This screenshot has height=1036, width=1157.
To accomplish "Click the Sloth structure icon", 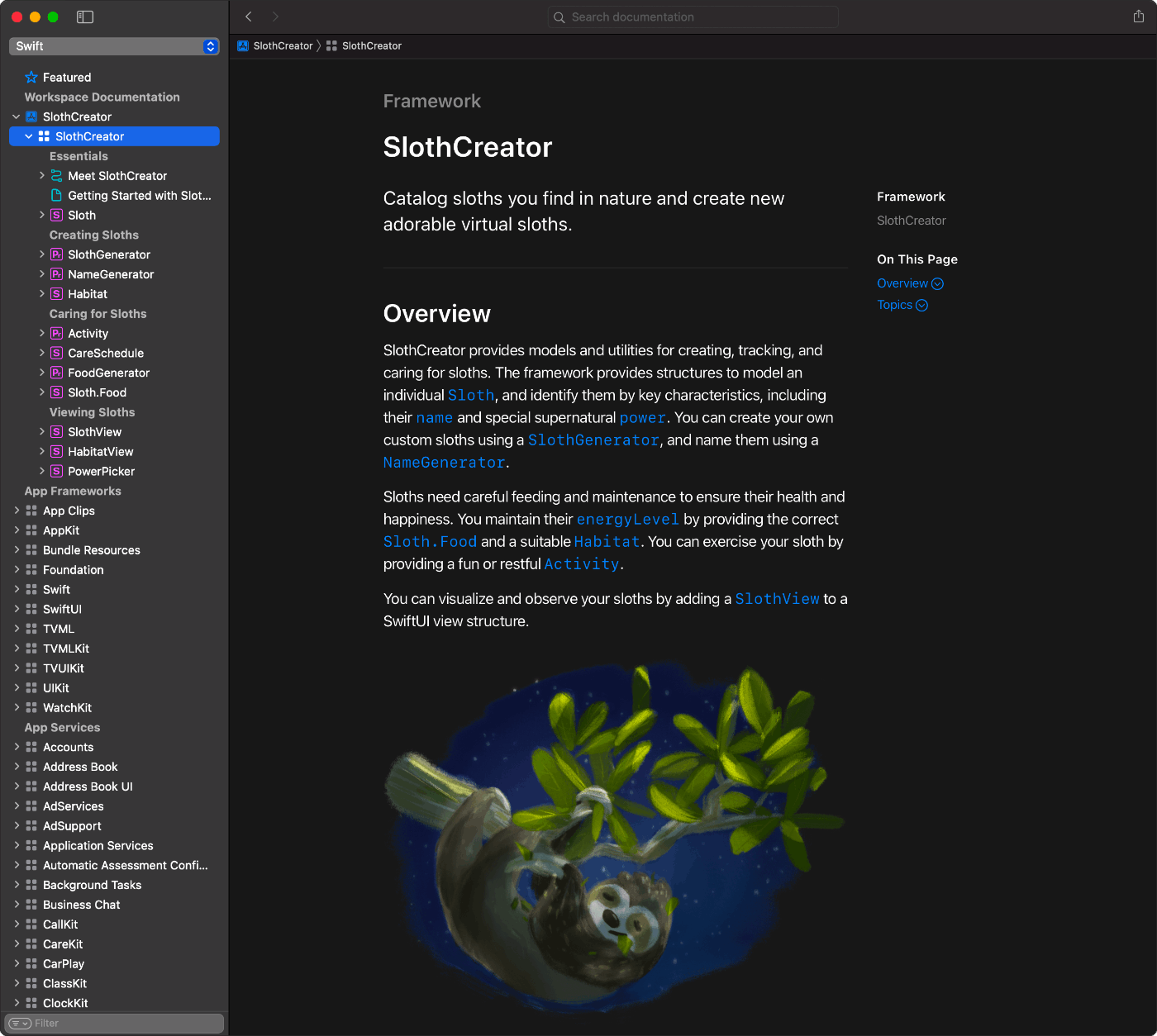I will click(x=56, y=216).
